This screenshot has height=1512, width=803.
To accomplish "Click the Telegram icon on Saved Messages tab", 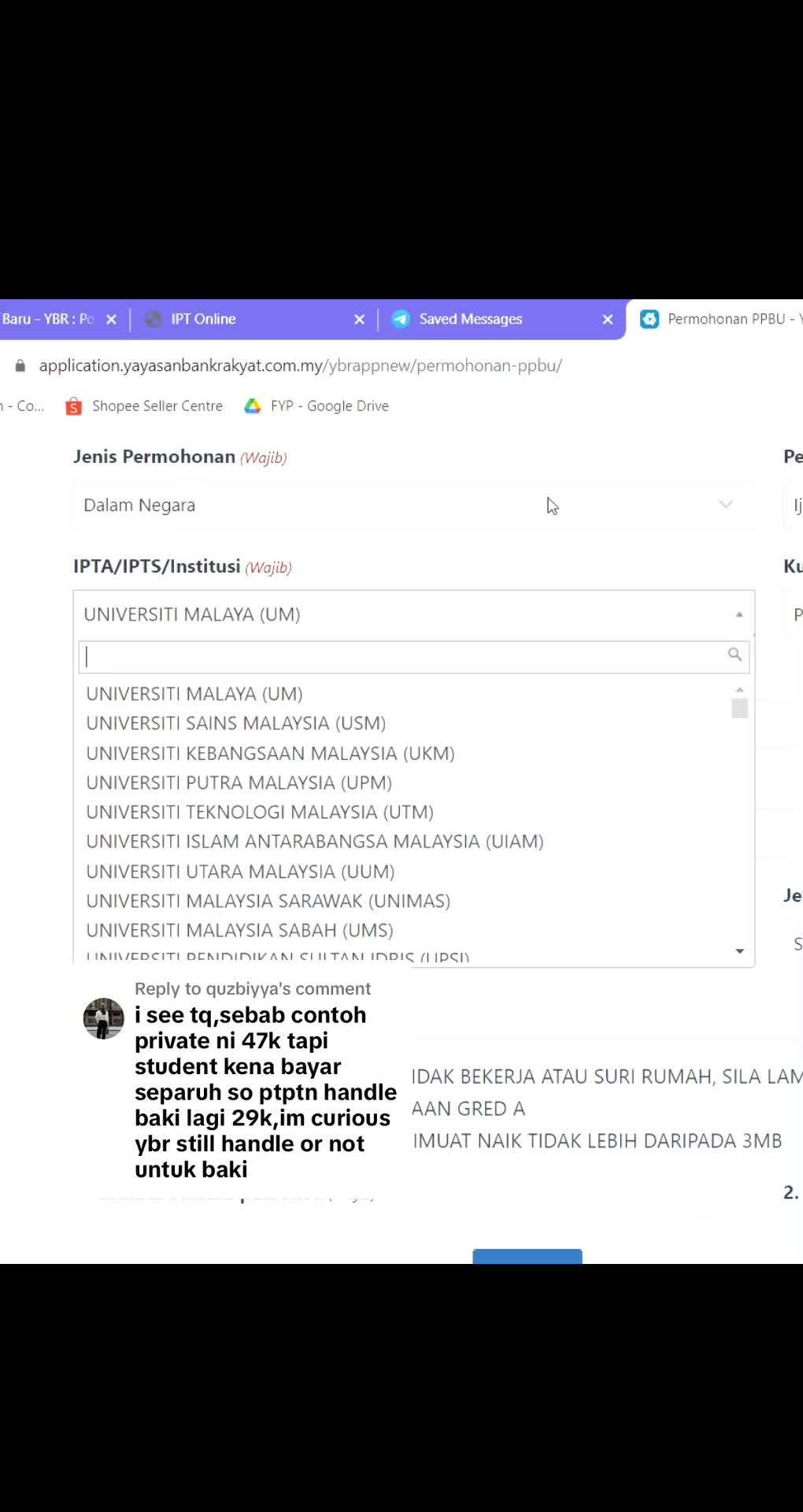I will 401,320.
